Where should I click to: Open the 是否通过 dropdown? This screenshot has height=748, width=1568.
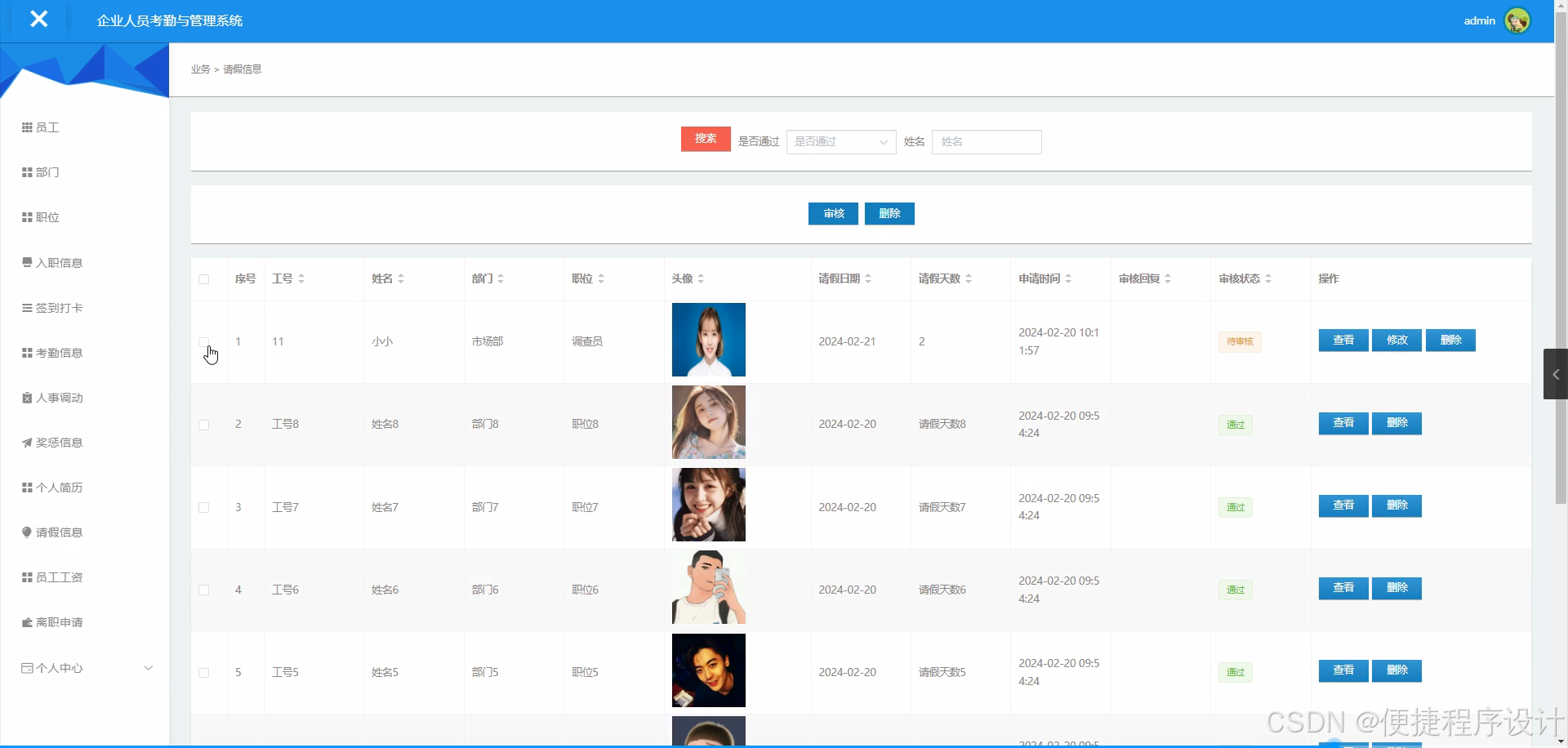[x=841, y=142]
